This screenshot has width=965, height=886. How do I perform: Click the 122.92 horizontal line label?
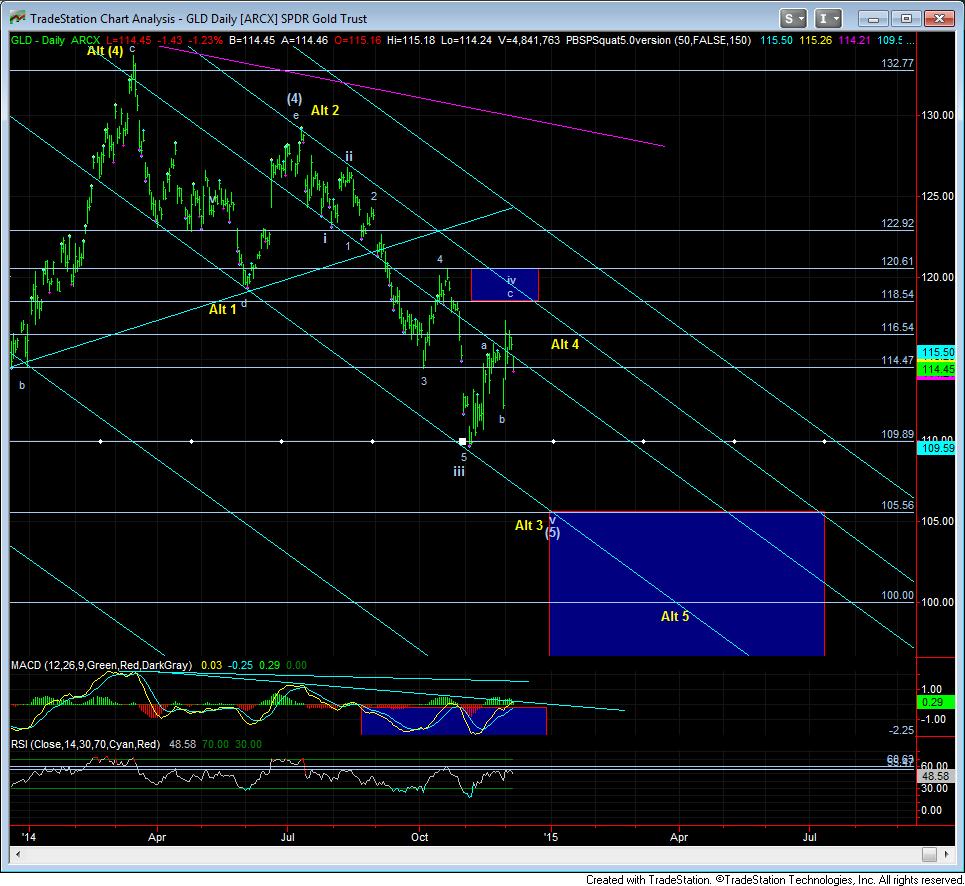tap(897, 223)
